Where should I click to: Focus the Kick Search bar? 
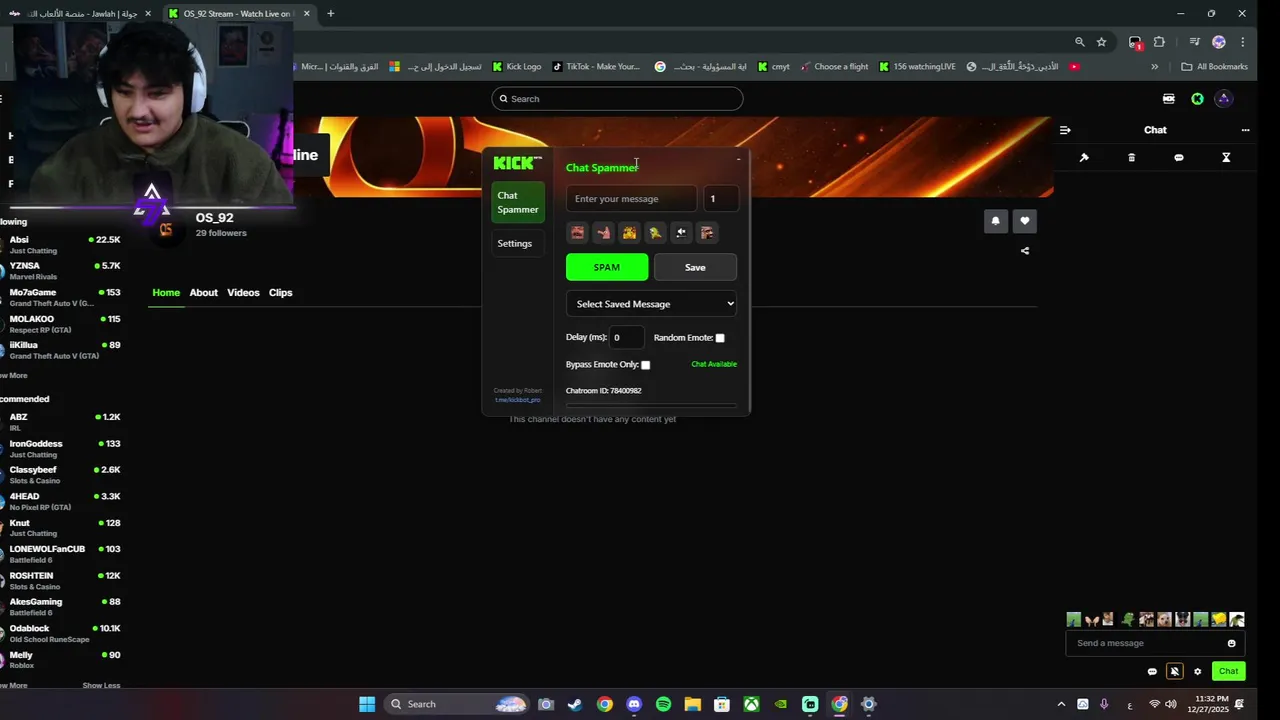[617, 99]
